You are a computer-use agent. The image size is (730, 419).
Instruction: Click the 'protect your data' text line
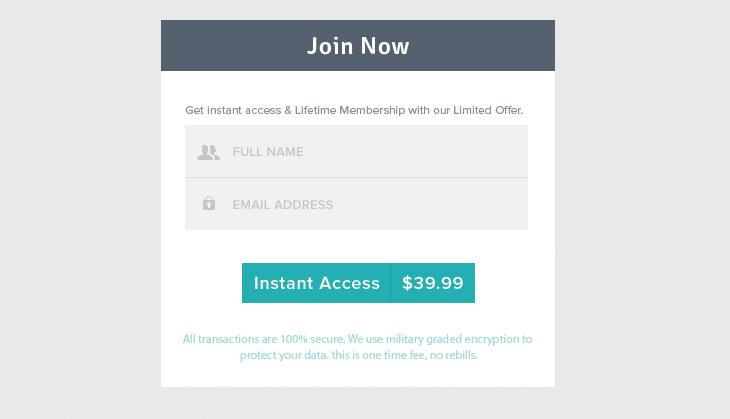358,355
